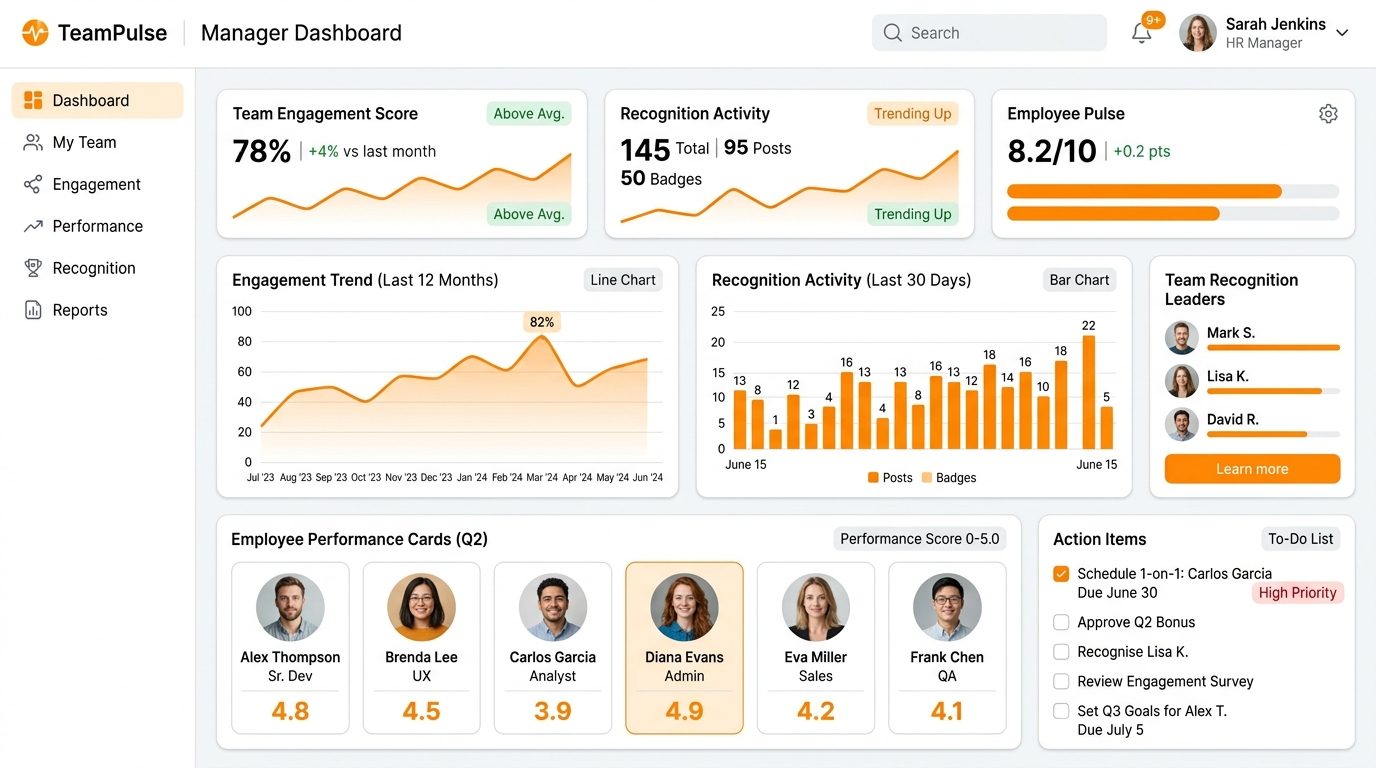1376x768 pixels.
Task: Click the 8.2/10 pulse score
Action: click(1052, 151)
